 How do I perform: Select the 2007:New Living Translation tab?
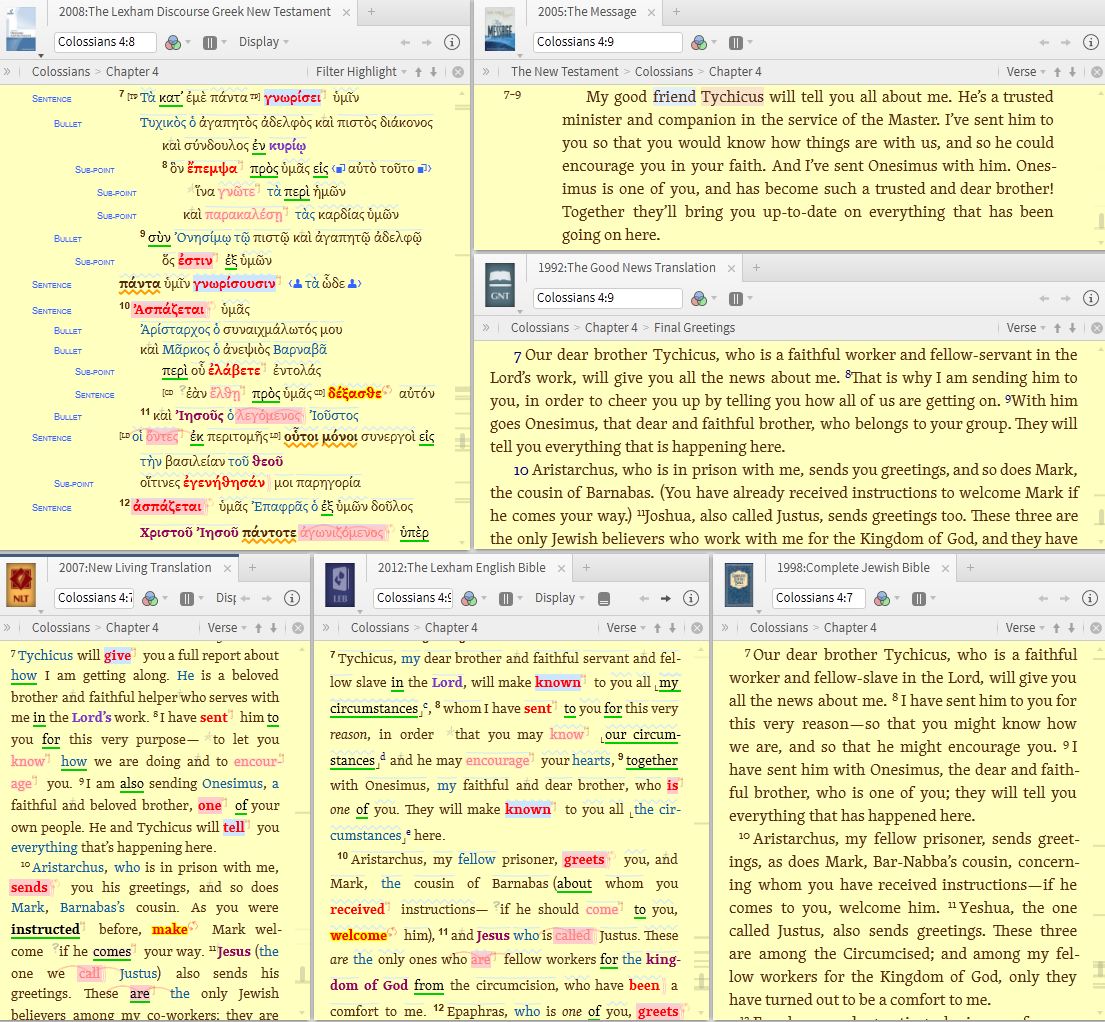coord(135,568)
